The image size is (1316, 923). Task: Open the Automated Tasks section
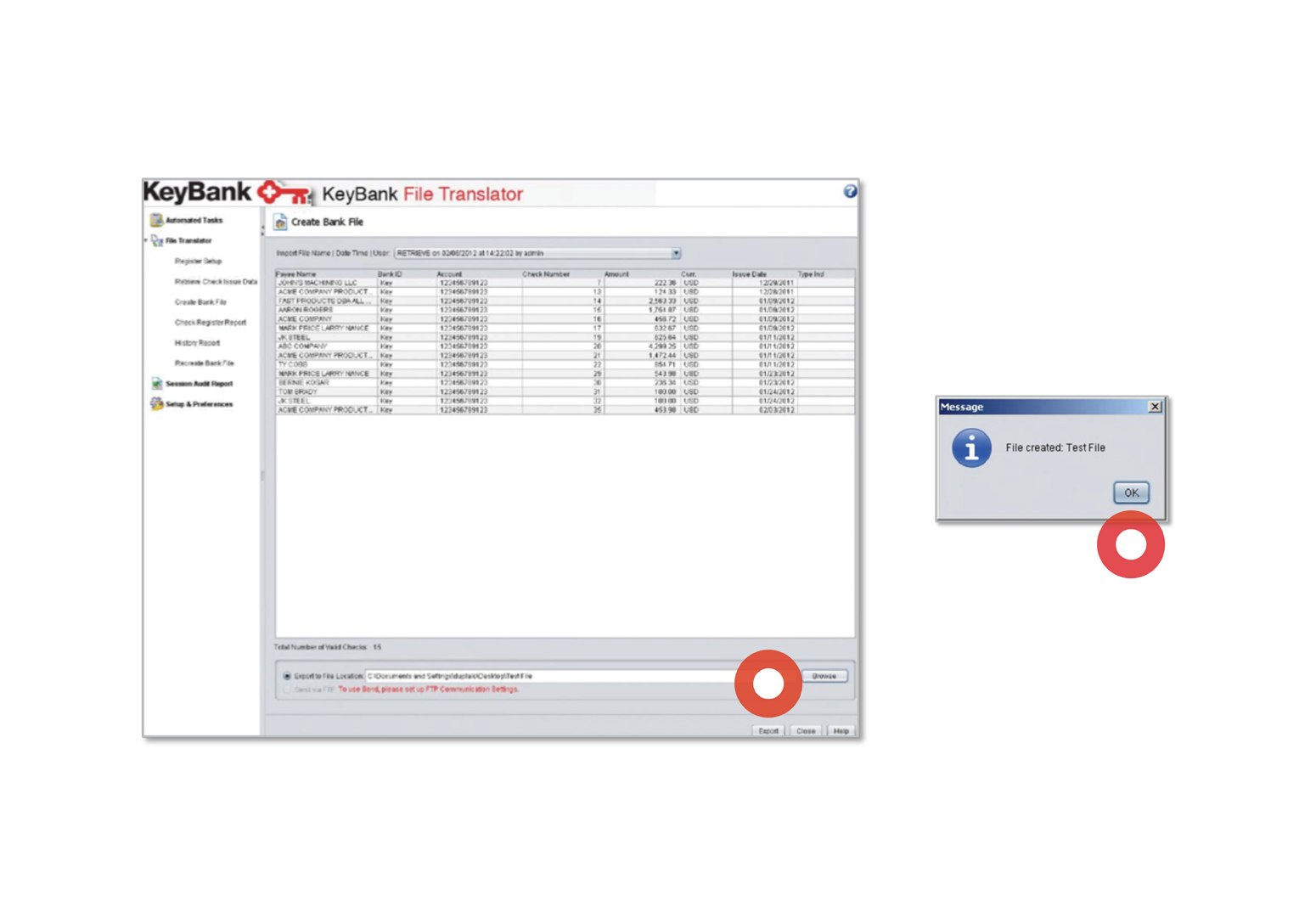194,221
